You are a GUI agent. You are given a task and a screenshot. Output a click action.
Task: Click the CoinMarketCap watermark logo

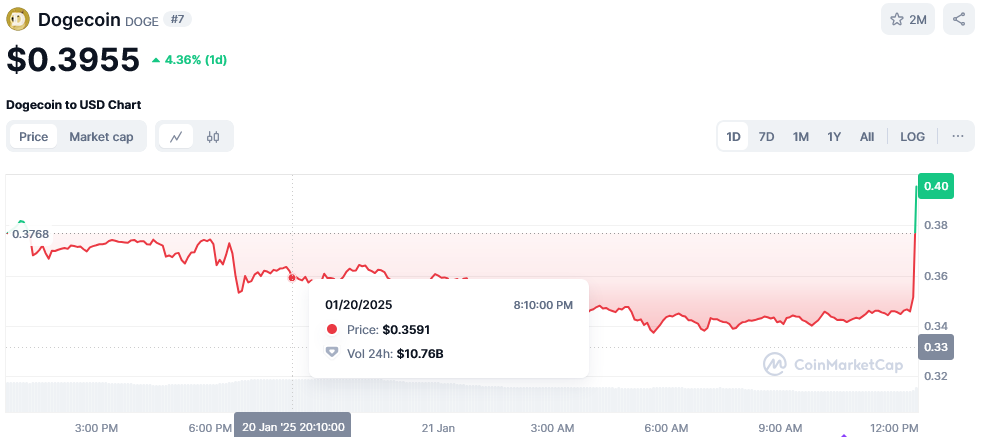pyautogui.click(x=833, y=364)
